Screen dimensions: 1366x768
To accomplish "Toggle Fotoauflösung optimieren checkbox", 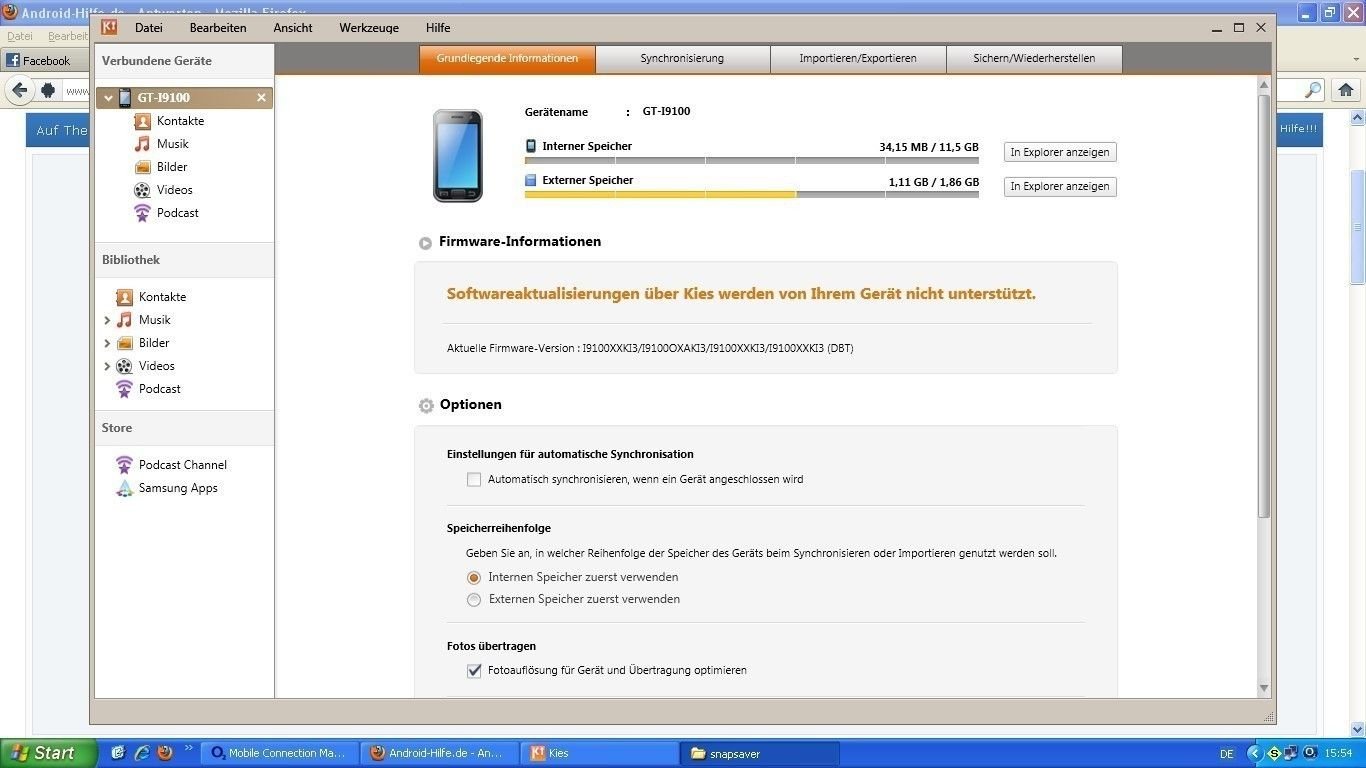I will point(474,671).
